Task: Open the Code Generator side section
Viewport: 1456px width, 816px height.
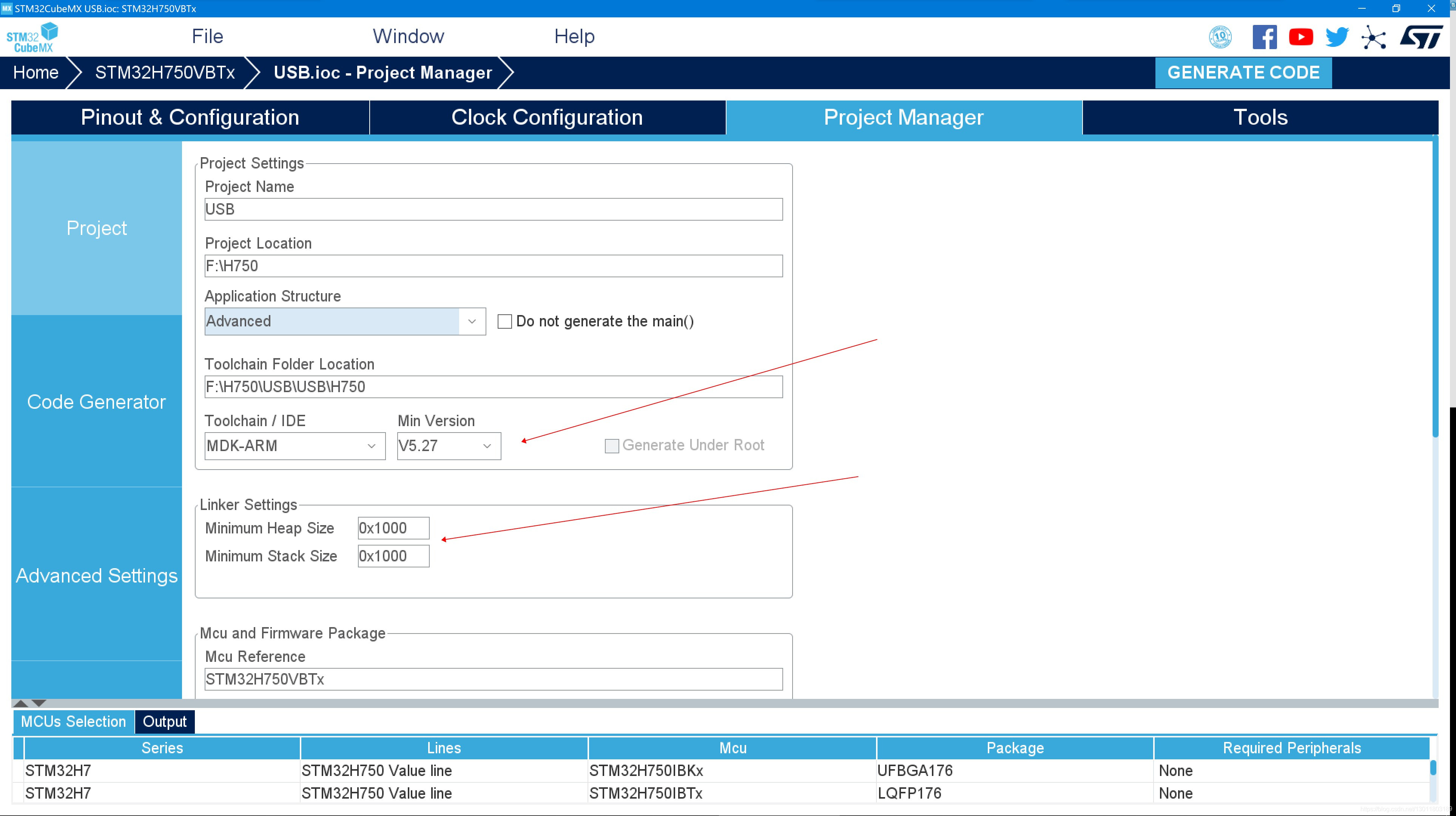Action: click(x=97, y=402)
